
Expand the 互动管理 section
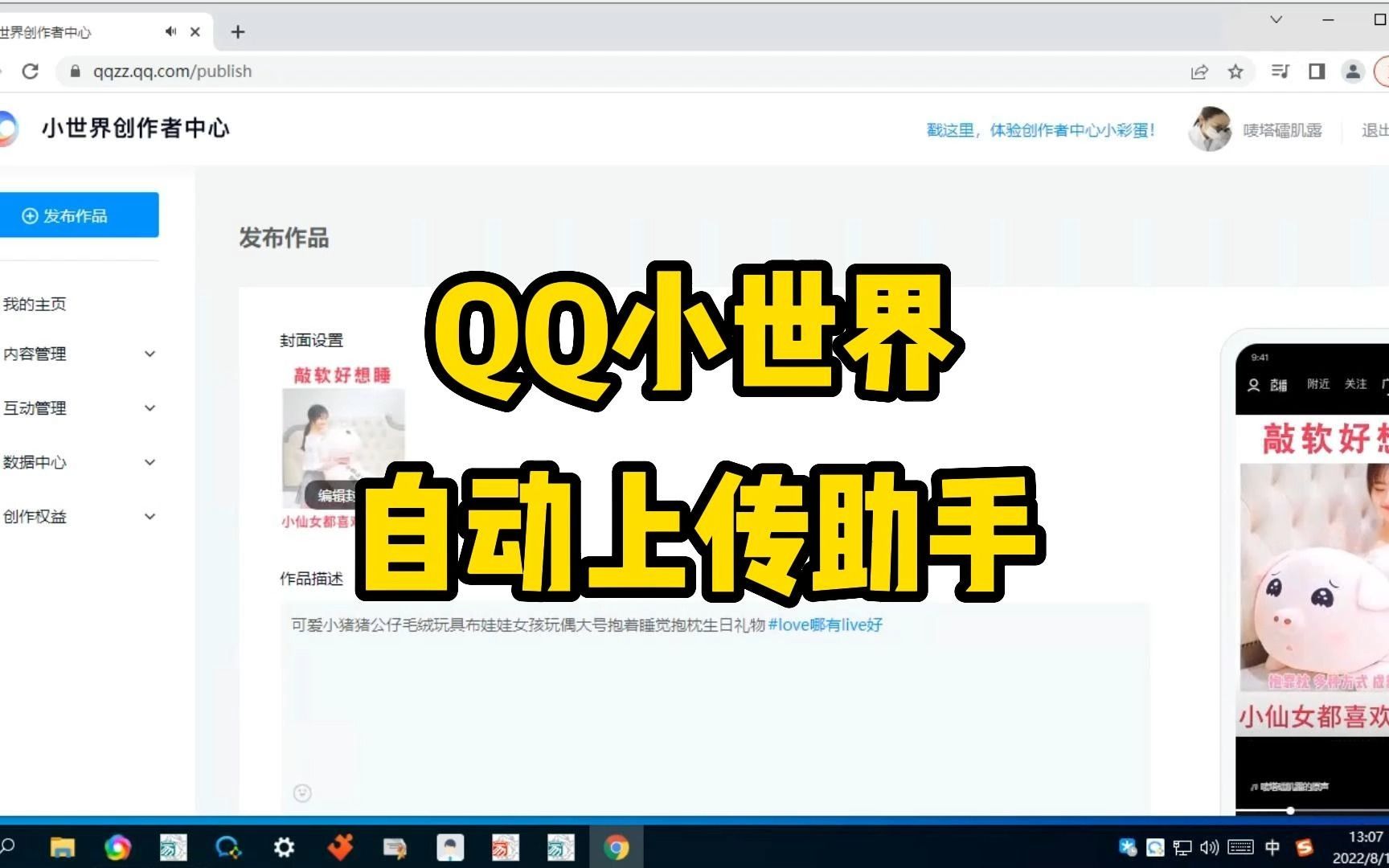(79, 407)
